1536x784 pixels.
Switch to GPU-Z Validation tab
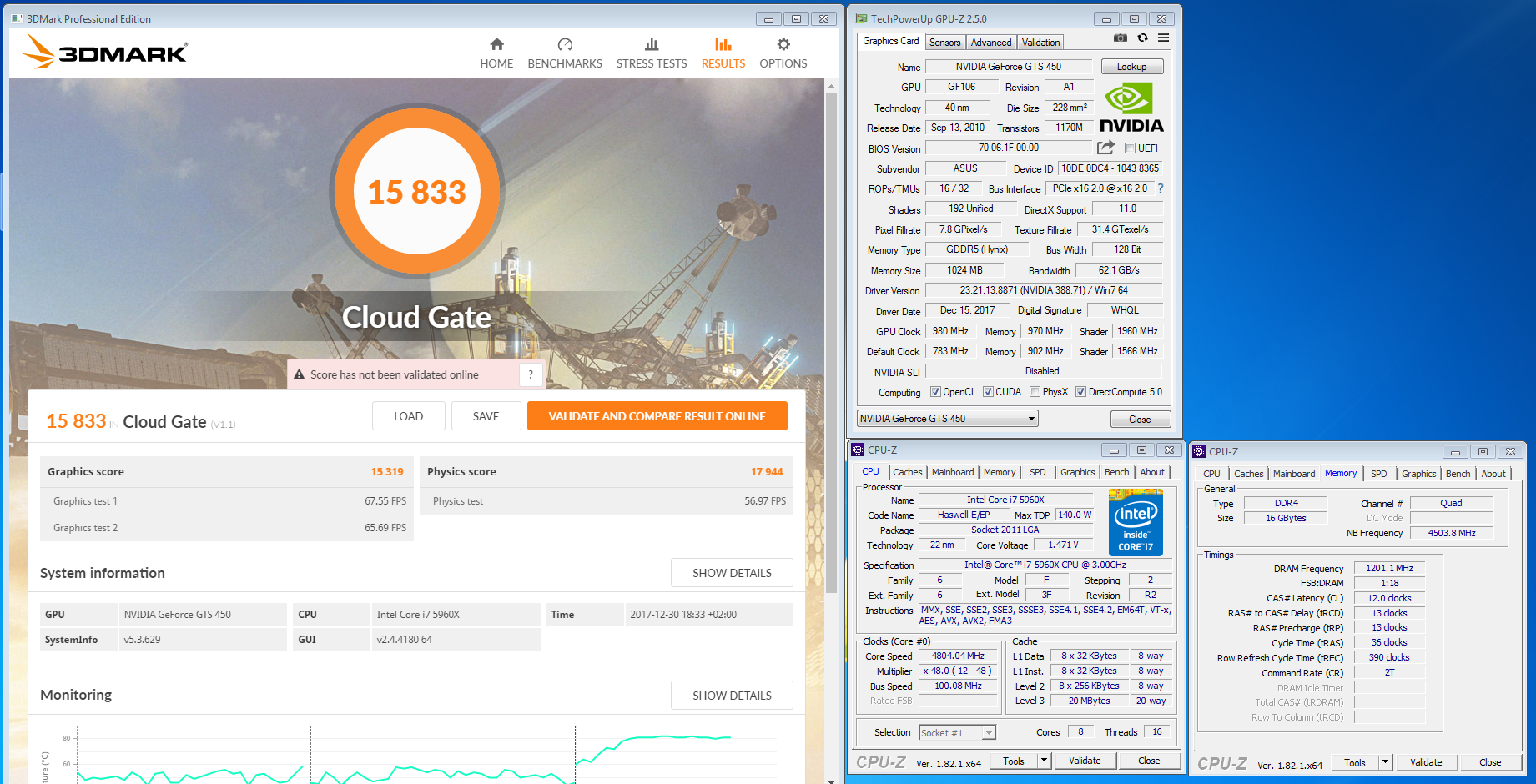pos(1041,43)
